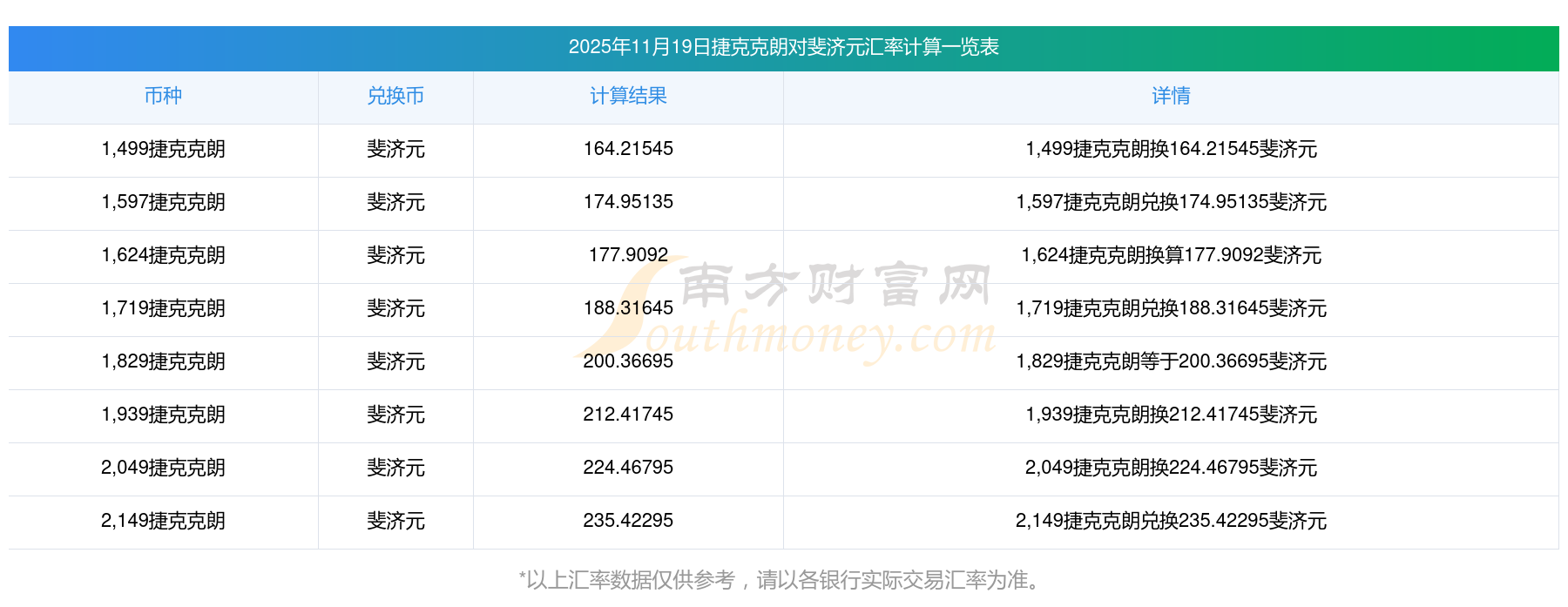Screen dimensions: 1568x607
Task: Click 斐济元 in the 2,149捷克克朗 row
Action: point(395,521)
